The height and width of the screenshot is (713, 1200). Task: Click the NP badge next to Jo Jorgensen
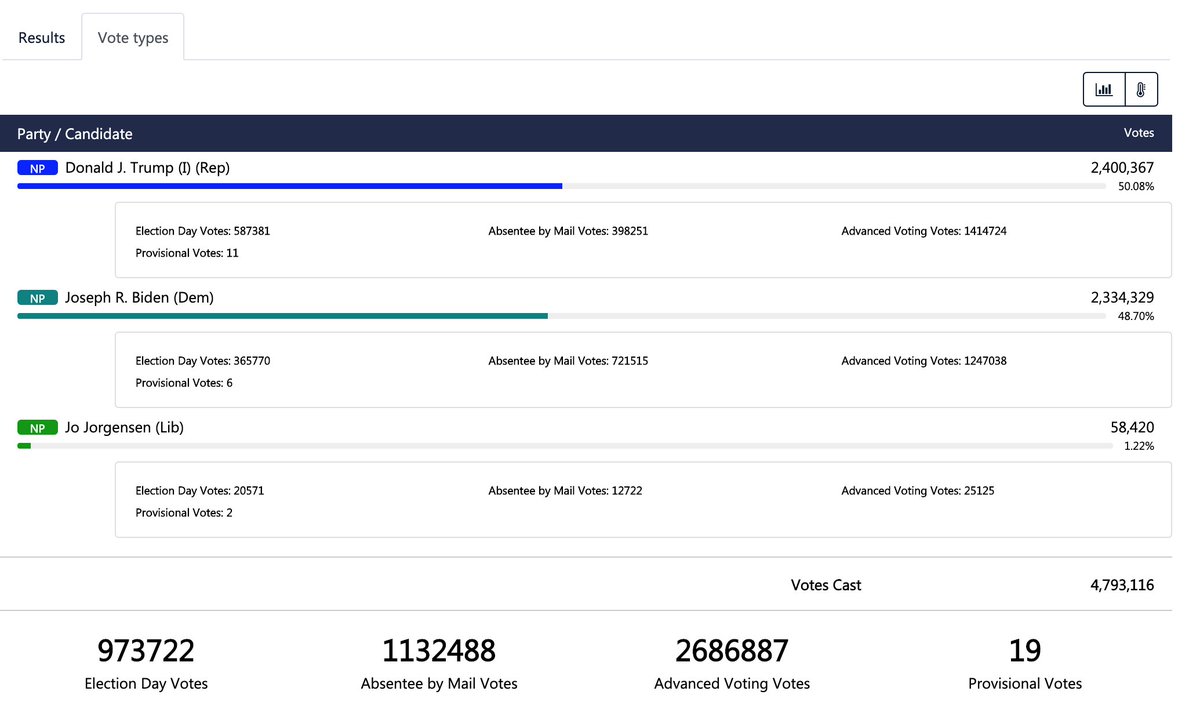[37, 427]
